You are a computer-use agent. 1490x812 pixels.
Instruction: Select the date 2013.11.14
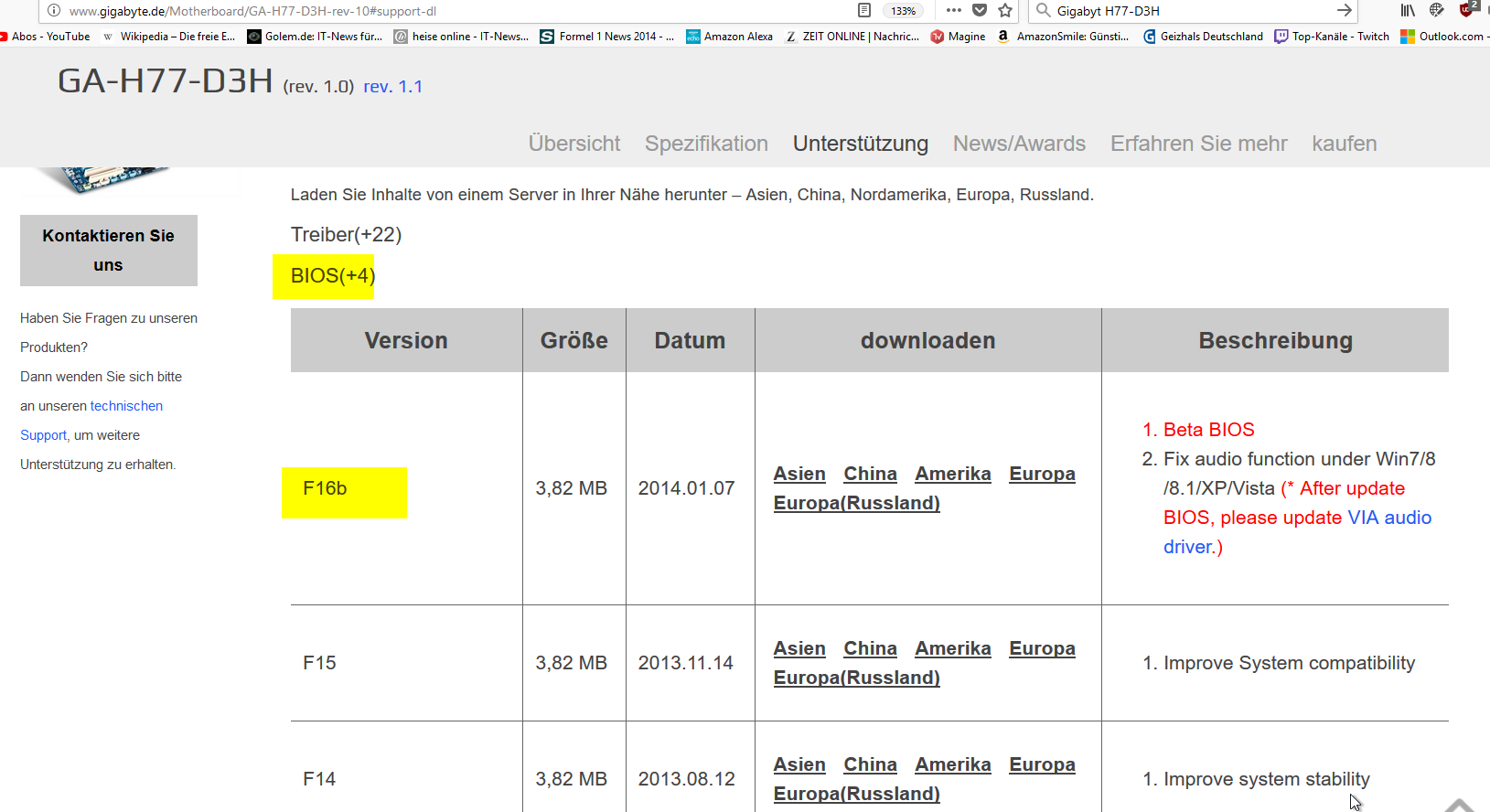pyautogui.click(x=686, y=663)
